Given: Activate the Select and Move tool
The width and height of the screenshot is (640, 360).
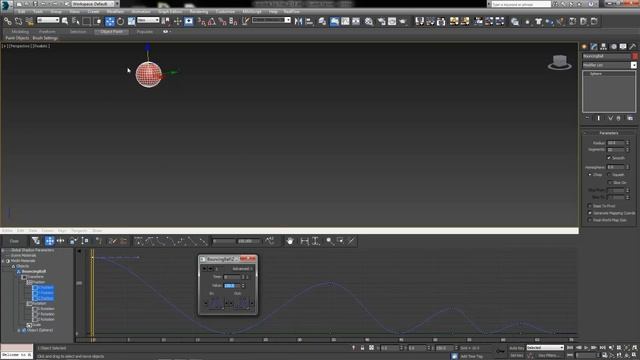Looking at the screenshot, I should 109,21.
